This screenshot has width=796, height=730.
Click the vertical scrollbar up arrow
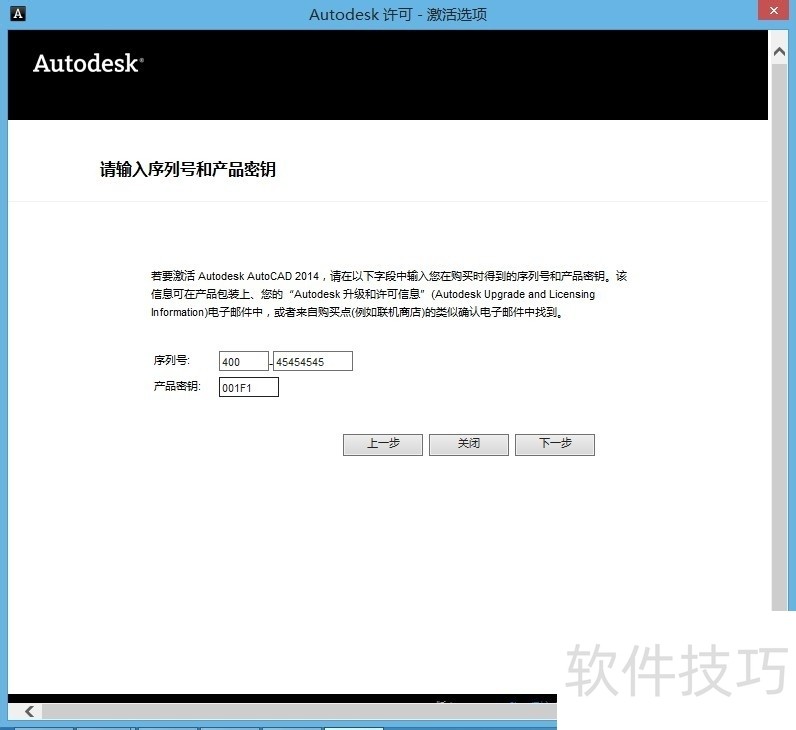pos(779,52)
